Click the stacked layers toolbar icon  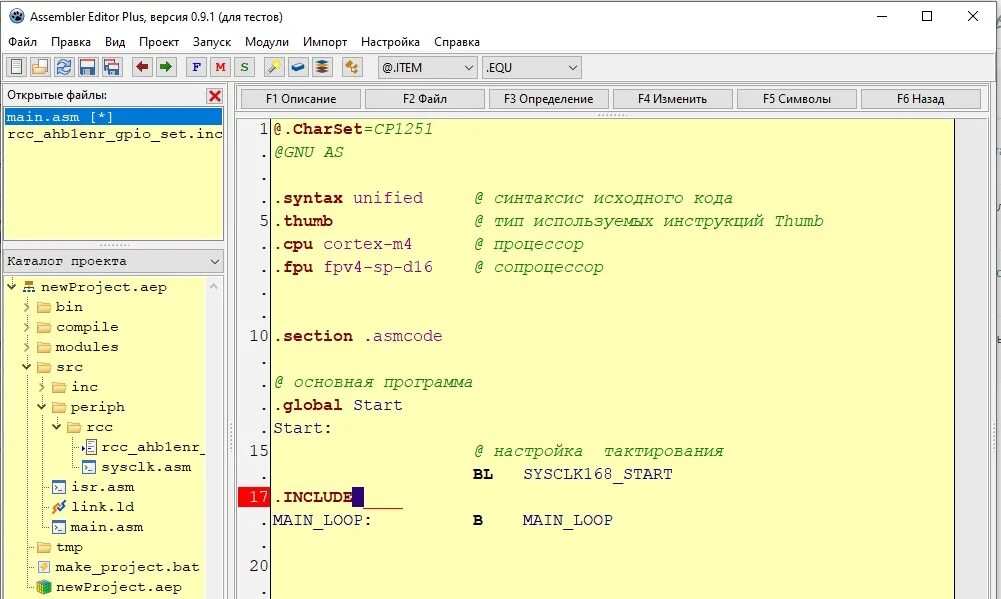pos(322,67)
